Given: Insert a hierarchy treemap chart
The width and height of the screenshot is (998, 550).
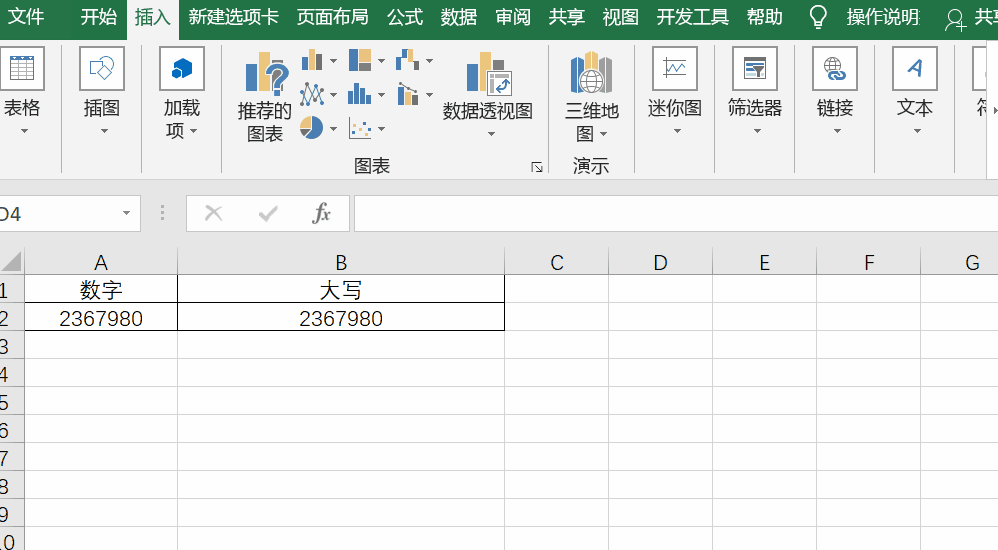Looking at the screenshot, I should pyautogui.click(x=360, y=60).
